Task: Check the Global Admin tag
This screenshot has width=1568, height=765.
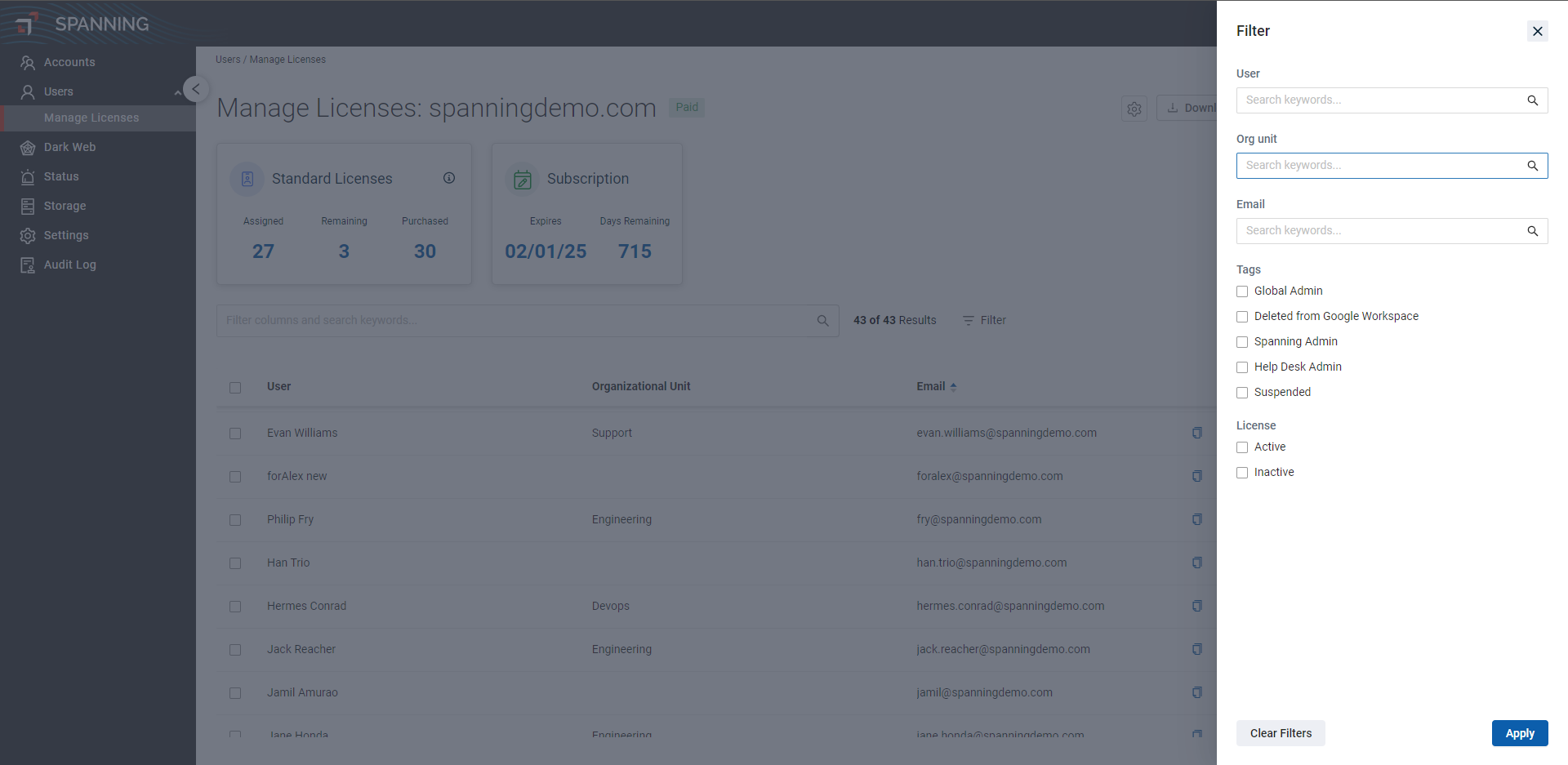Action: [1242, 291]
